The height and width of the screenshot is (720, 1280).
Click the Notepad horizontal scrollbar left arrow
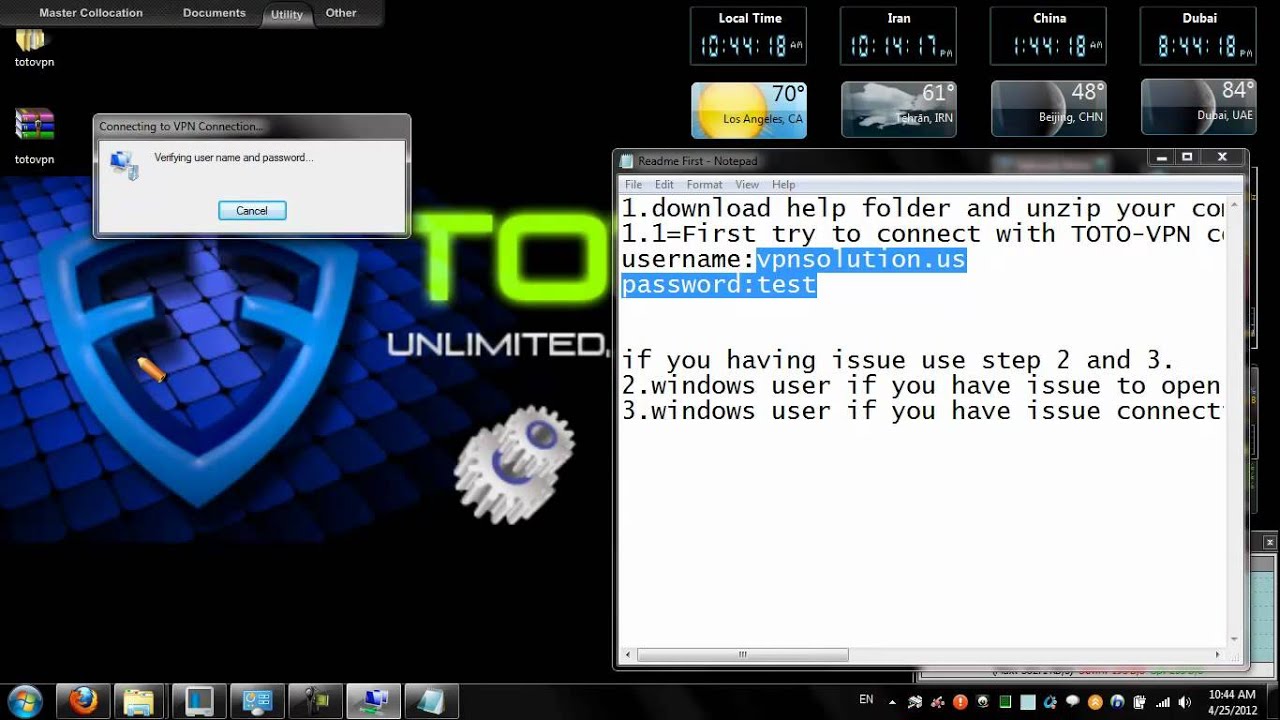coord(628,655)
